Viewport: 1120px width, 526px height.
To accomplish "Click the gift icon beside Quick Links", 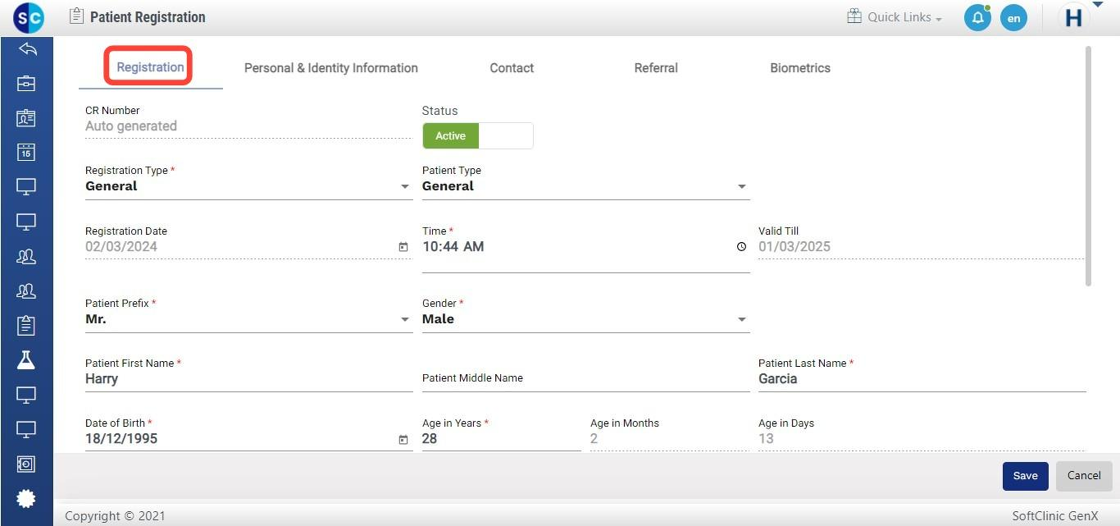I will [854, 16].
